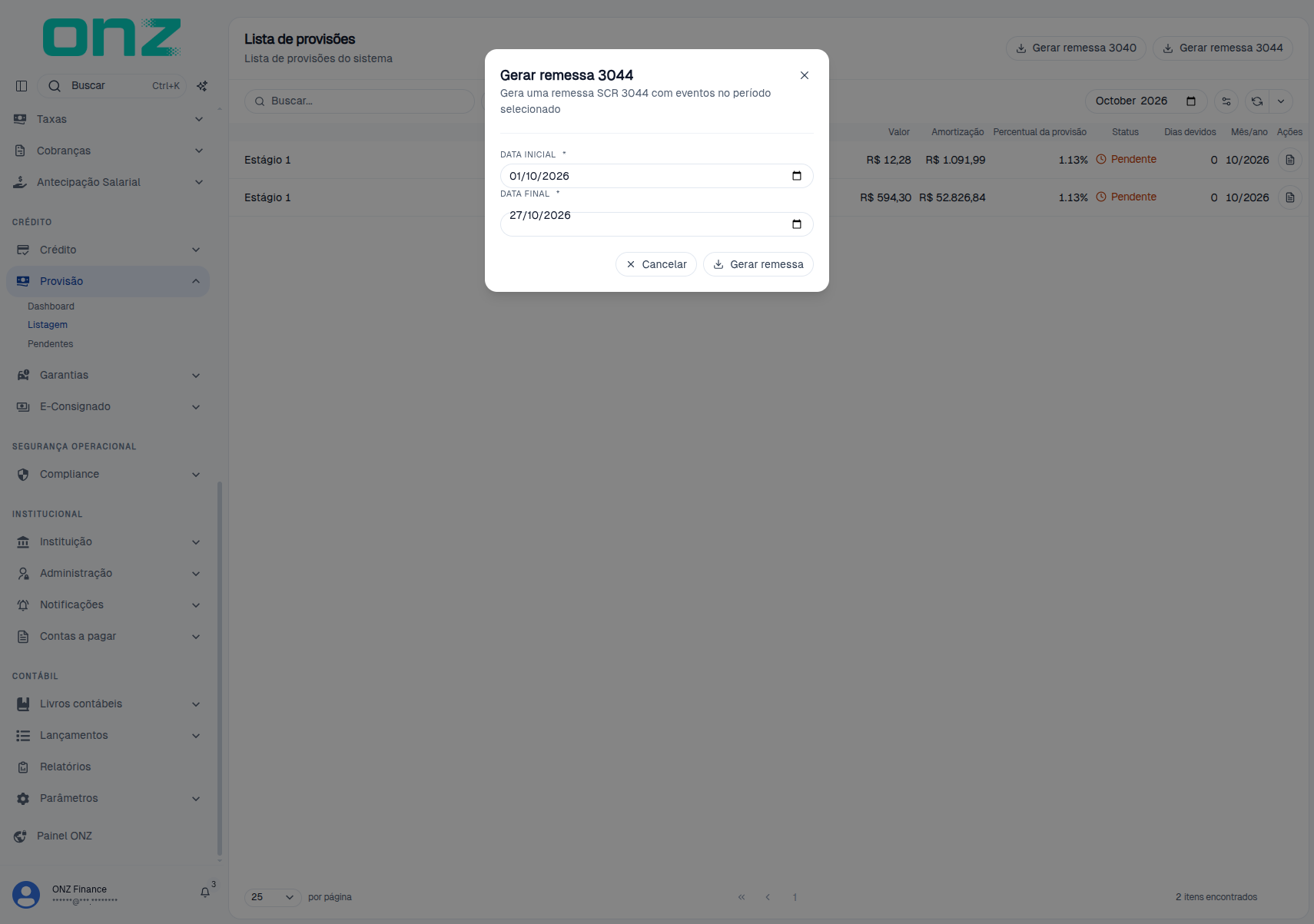1314x924 pixels.
Task: Click the Parâmetros gear icon
Action: [x=23, y=798]
